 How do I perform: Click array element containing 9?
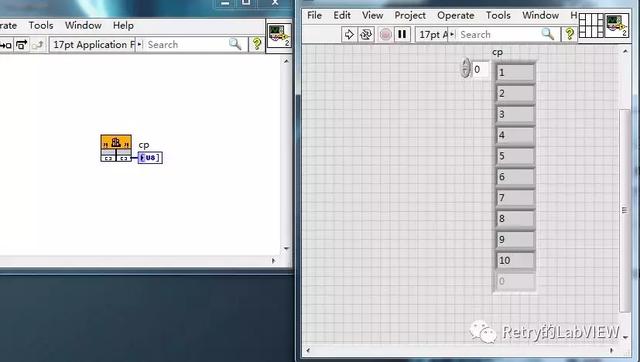pyautogui.click(x=515, y=240)
